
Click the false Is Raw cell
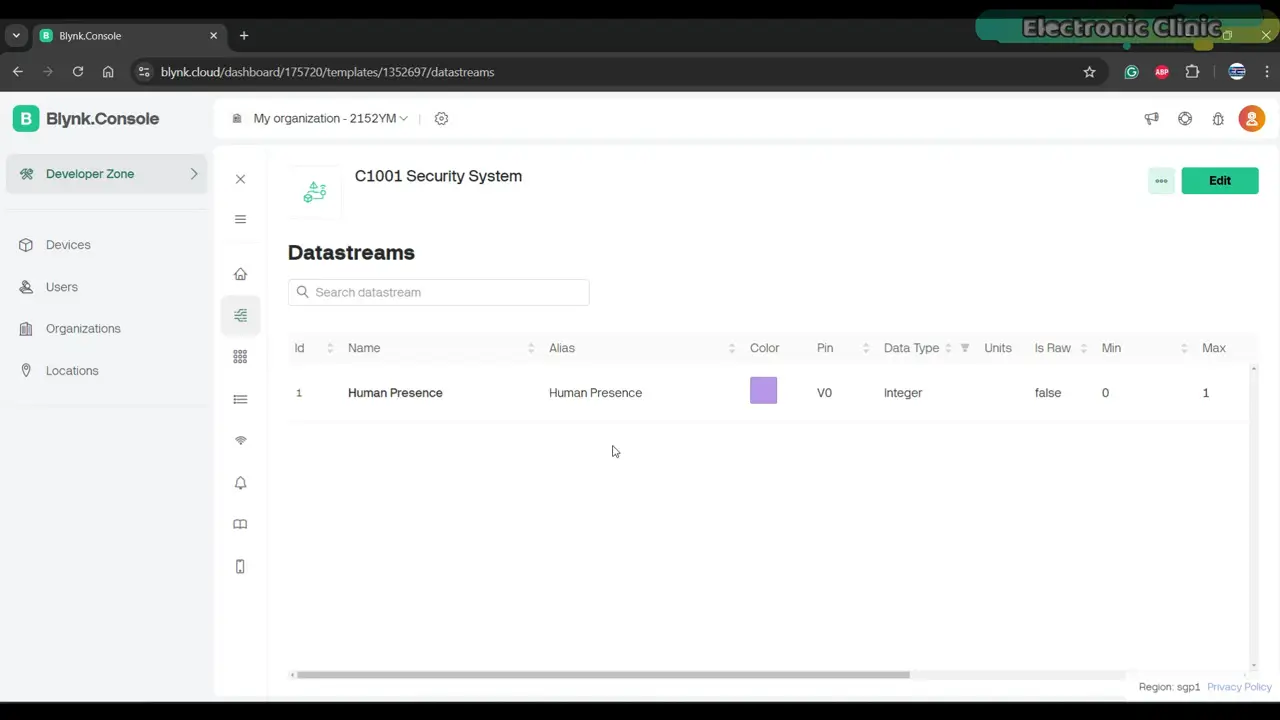point(1048,393)
